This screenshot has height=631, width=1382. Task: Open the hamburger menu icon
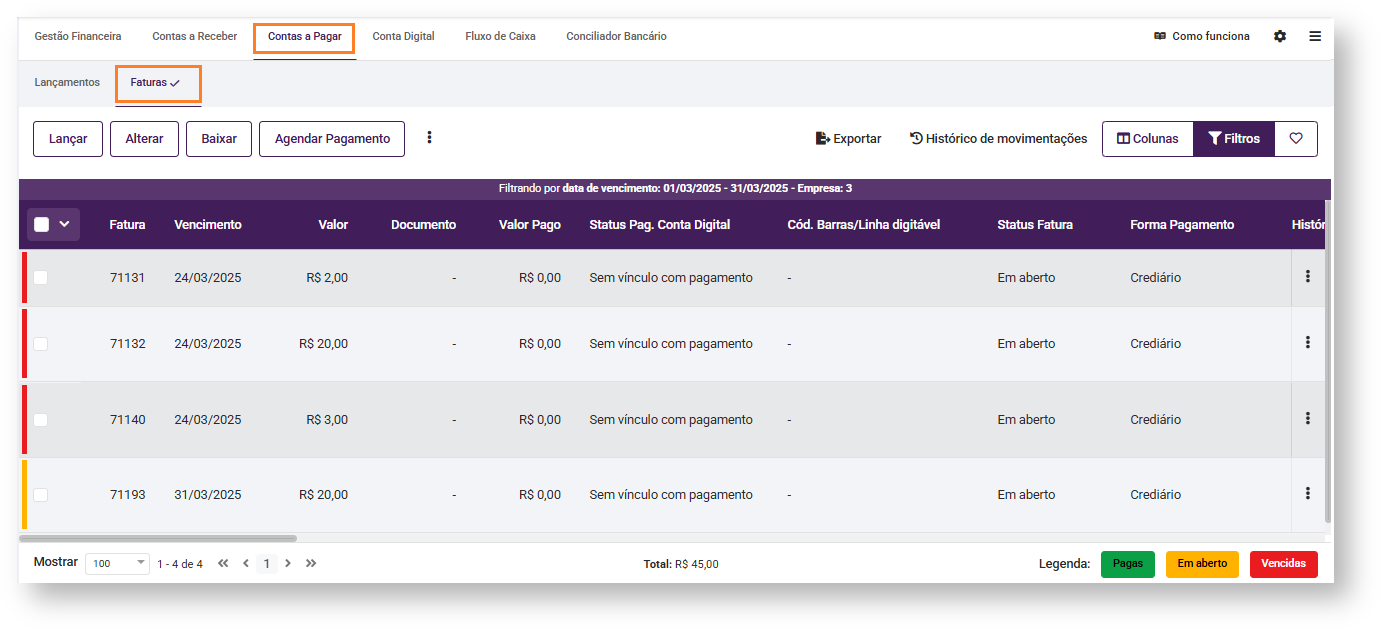click(x=1315, y=36)
